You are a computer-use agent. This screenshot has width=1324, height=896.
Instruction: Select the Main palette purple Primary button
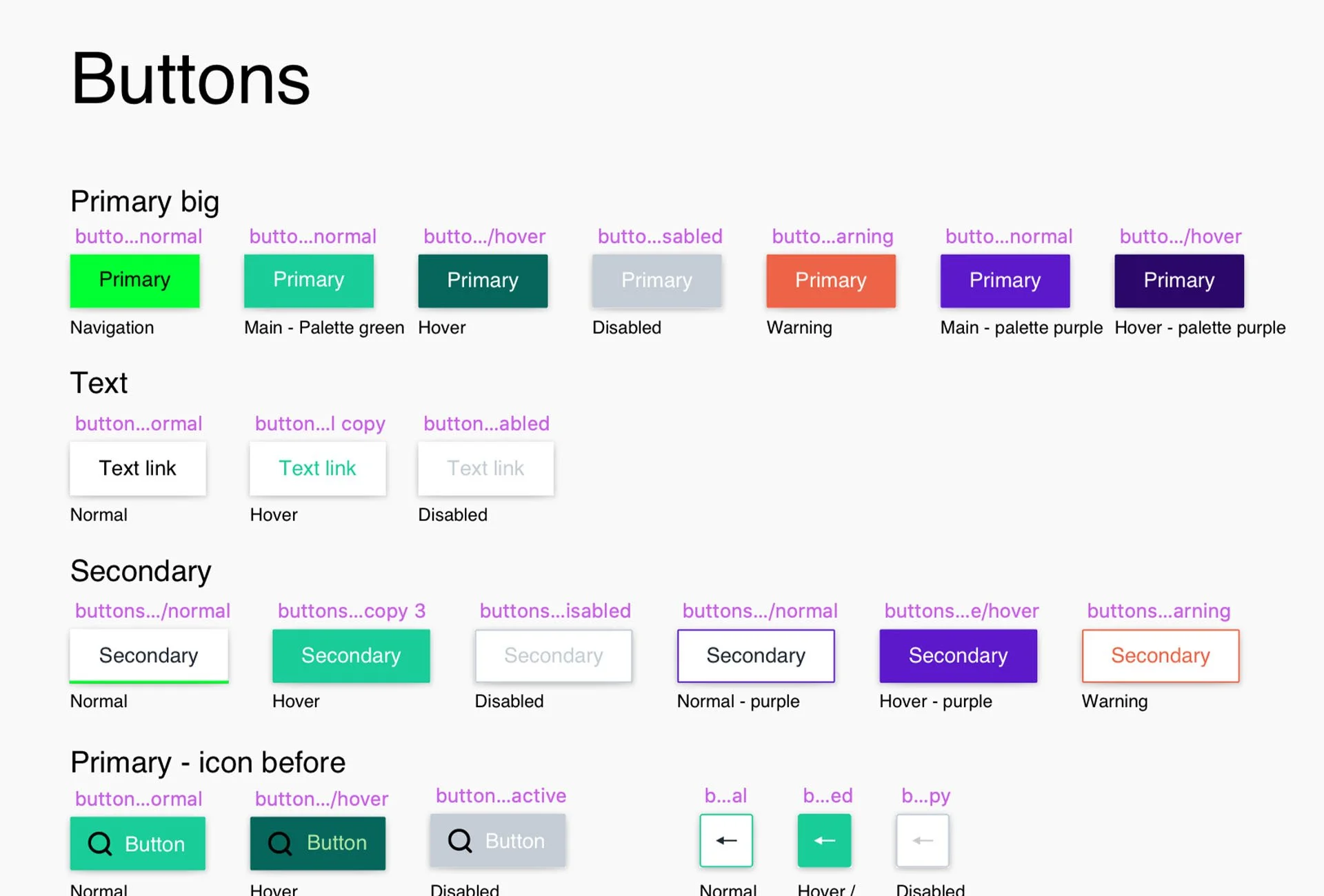pos(1005,281)
